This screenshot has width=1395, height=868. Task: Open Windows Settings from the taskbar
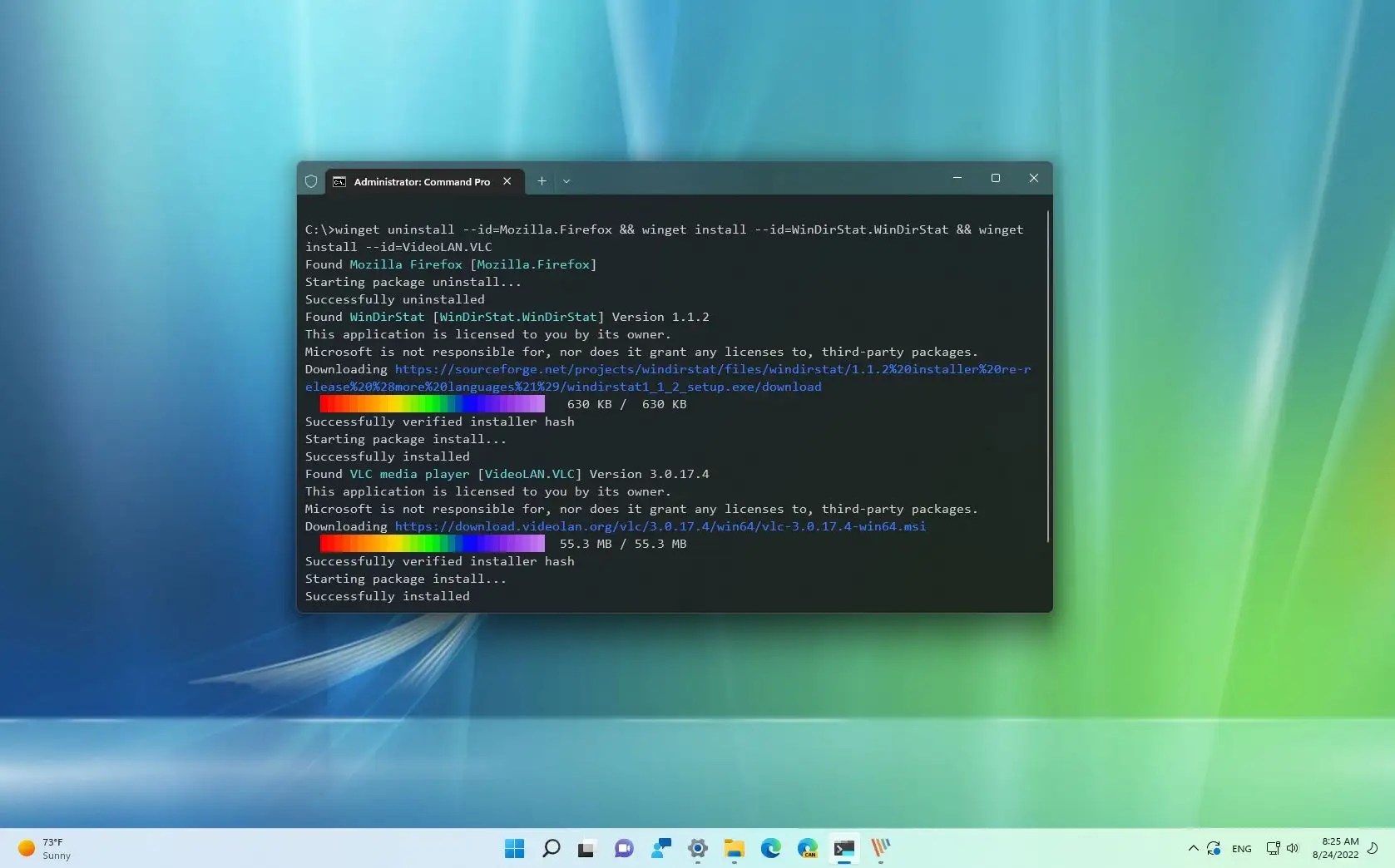698,849
